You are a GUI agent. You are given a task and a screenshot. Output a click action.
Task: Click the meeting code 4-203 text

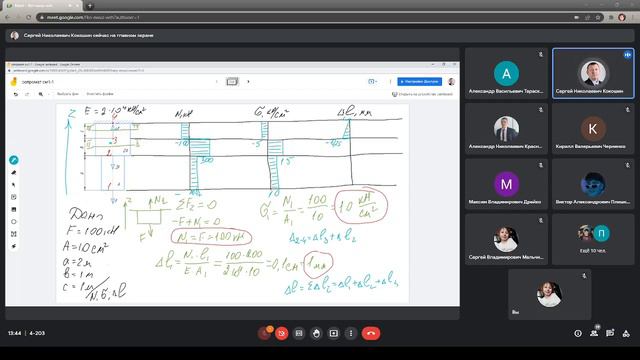[x=37, y=333]
